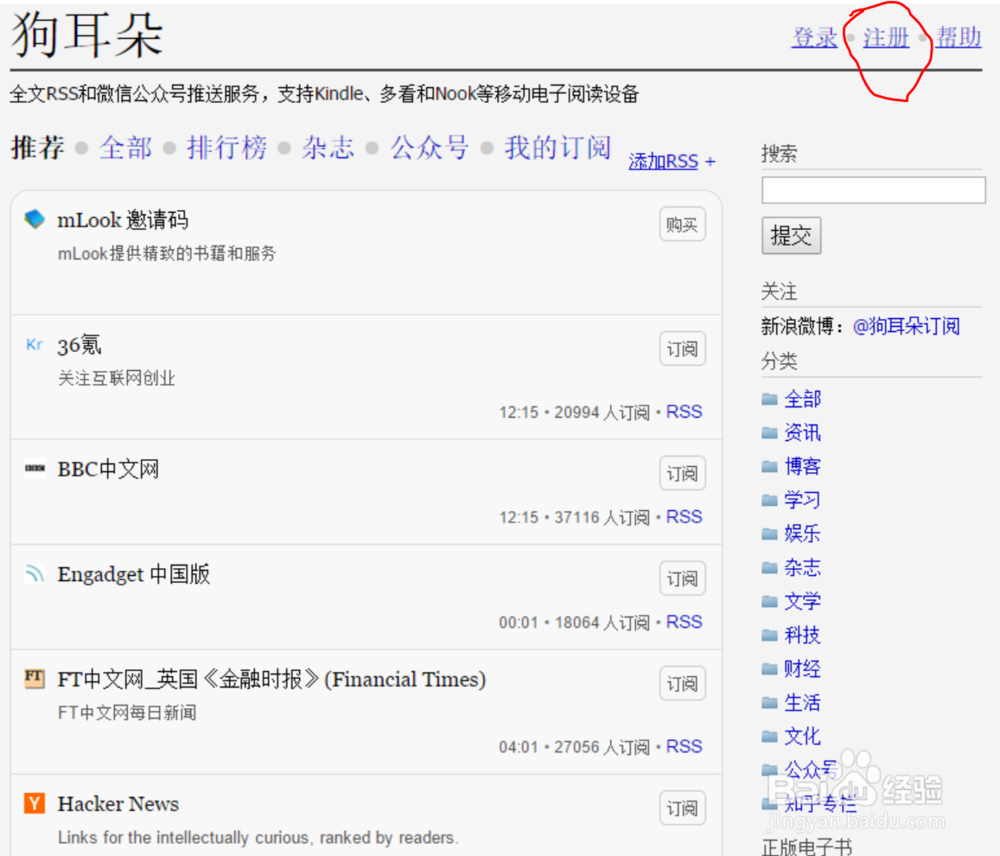Viewport: 1000px width, 856px height.
Task: Open the 36氪 feed title
Action: [x=79, y=345]
